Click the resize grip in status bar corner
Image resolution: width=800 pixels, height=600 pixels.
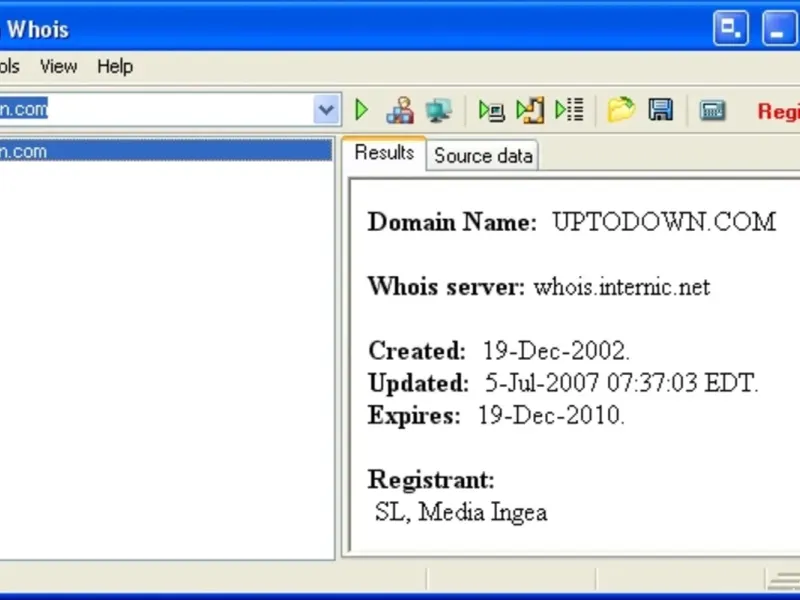click(x=784, y=579)
